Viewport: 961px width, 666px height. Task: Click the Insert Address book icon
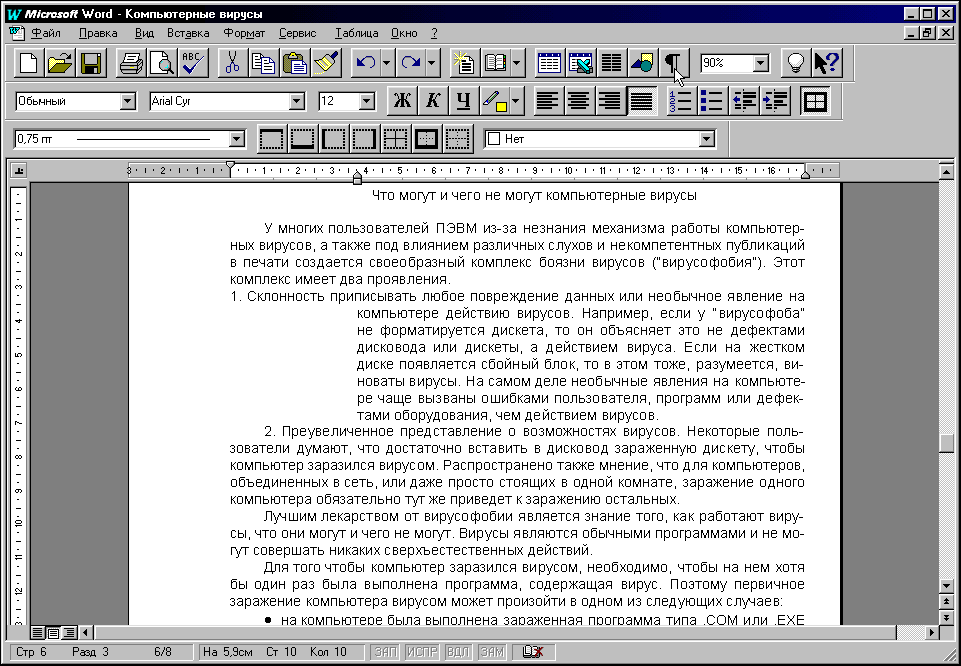pos(495,63)
